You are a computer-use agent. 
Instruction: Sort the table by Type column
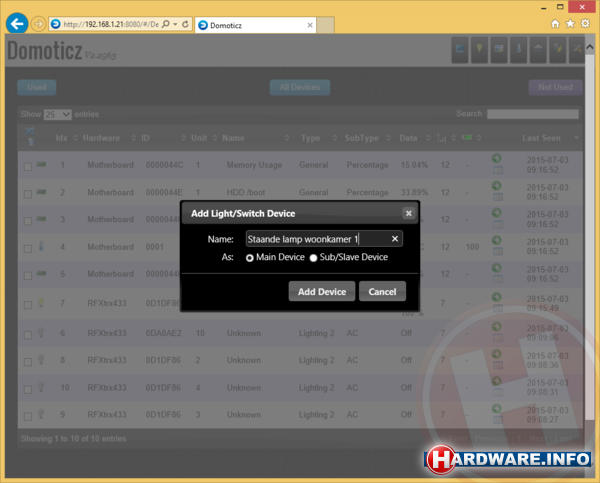318,138
